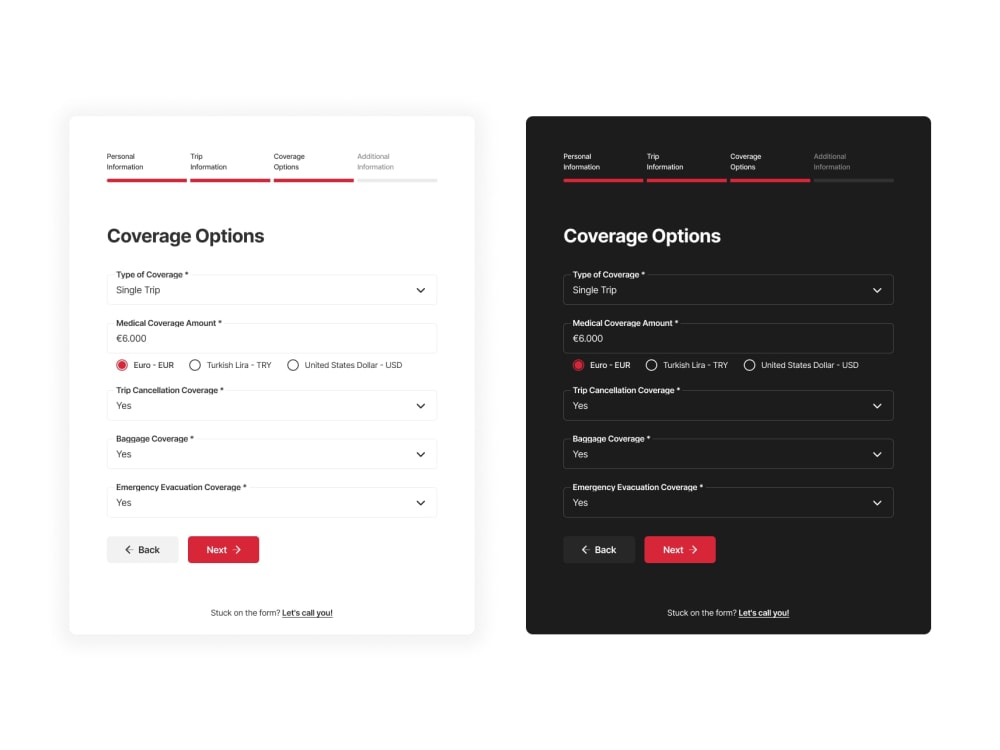Select United States Dollar - USD in dark form
The image size is (1000, 750).
coord(750,365)
